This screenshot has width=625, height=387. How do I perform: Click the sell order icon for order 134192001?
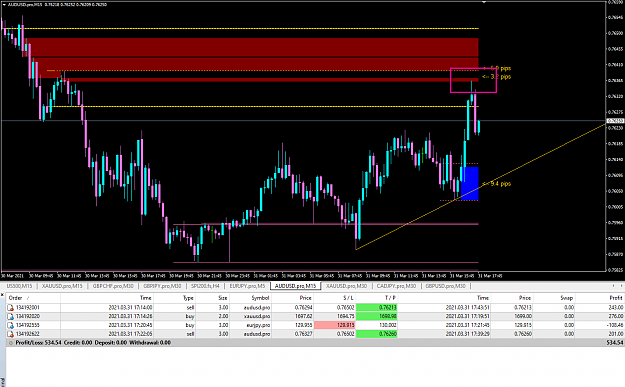[x=11, y=308]
